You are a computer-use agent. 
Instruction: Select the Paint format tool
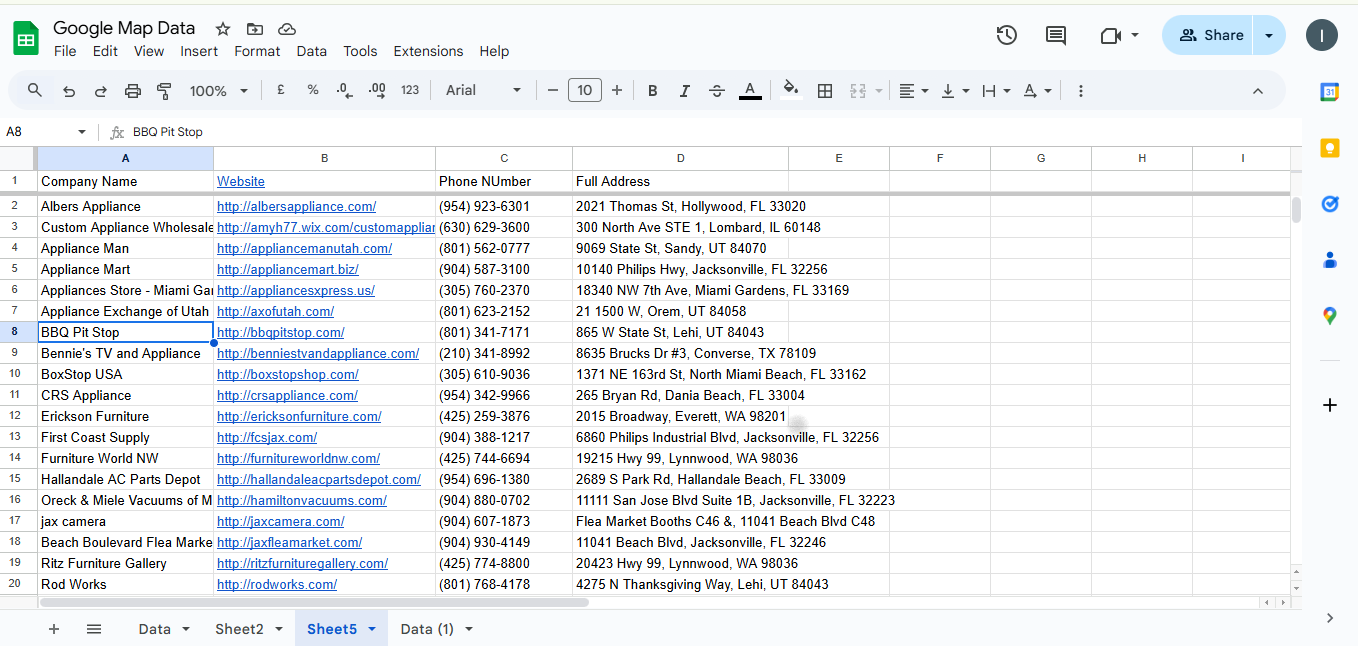(x=165, y=91)
